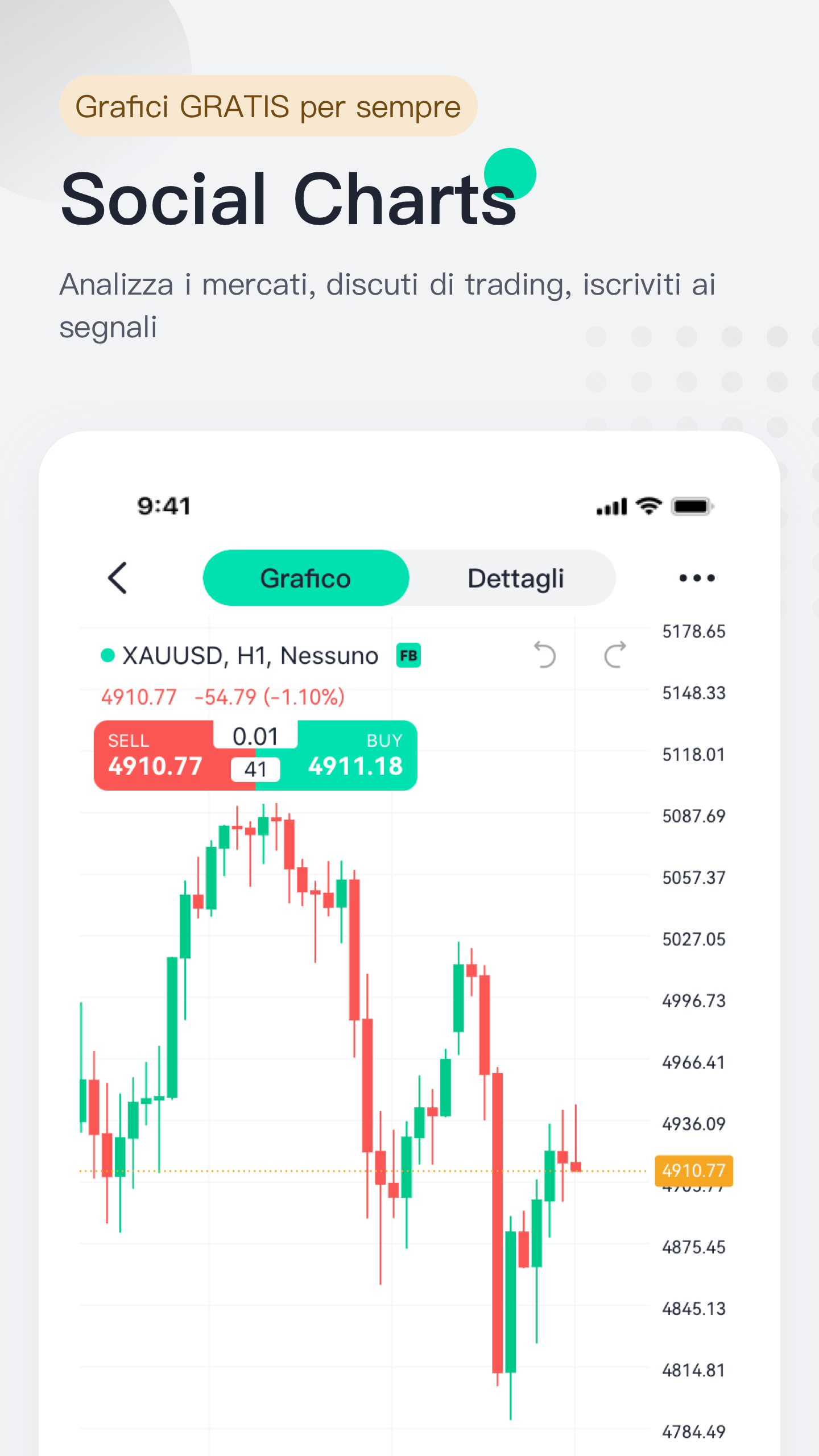This screenshot has width=819, height=1456.
Task: Tap the Wi-Fi status icon
Action: [649, 506]
